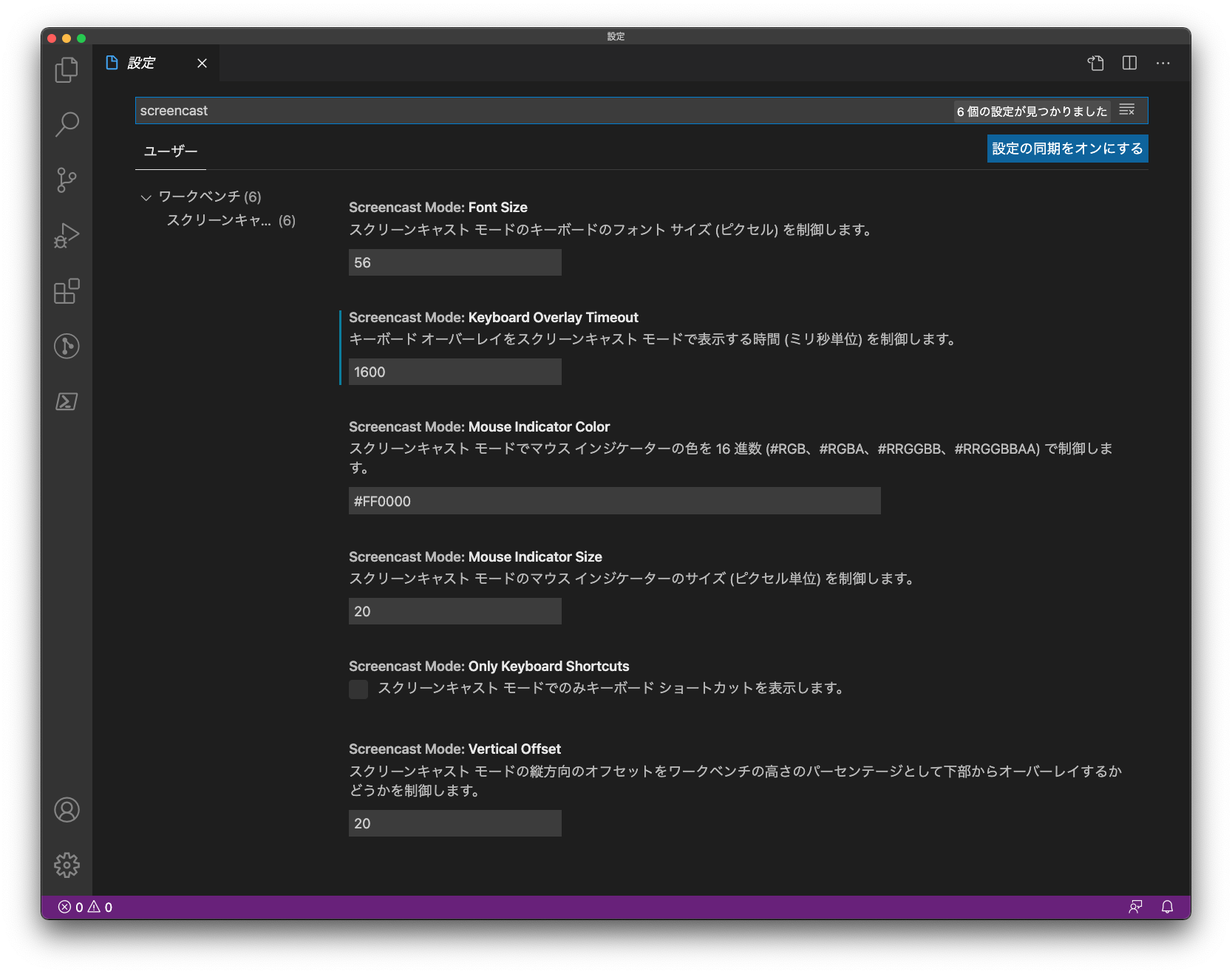Click Screencast Mode: Keyboard Overlay Timeout heading
Image resolution: width=1232 pixels, height=974 pixels.
[x=494, y=318]
